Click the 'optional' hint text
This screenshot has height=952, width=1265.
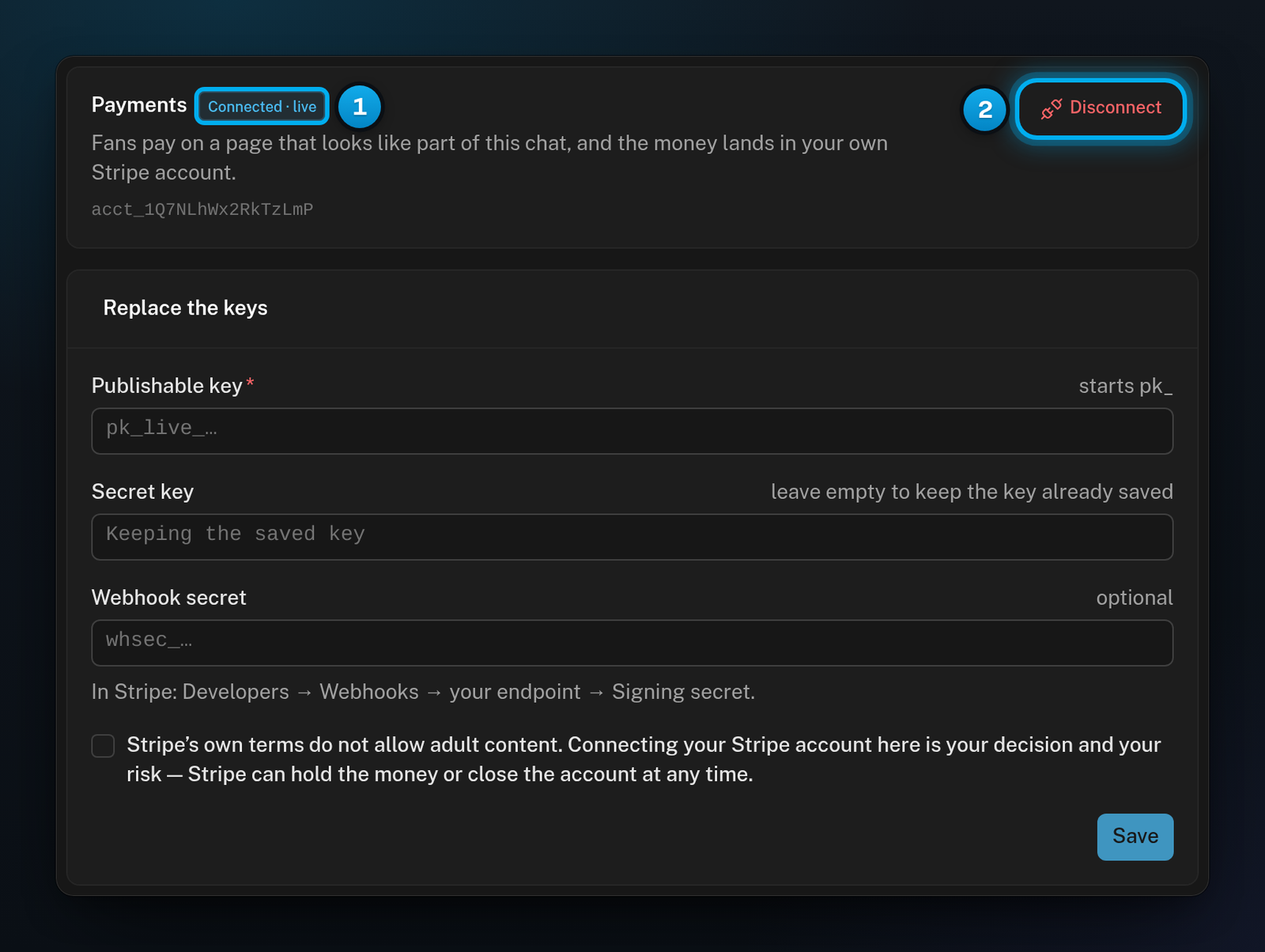point(1135,598)
